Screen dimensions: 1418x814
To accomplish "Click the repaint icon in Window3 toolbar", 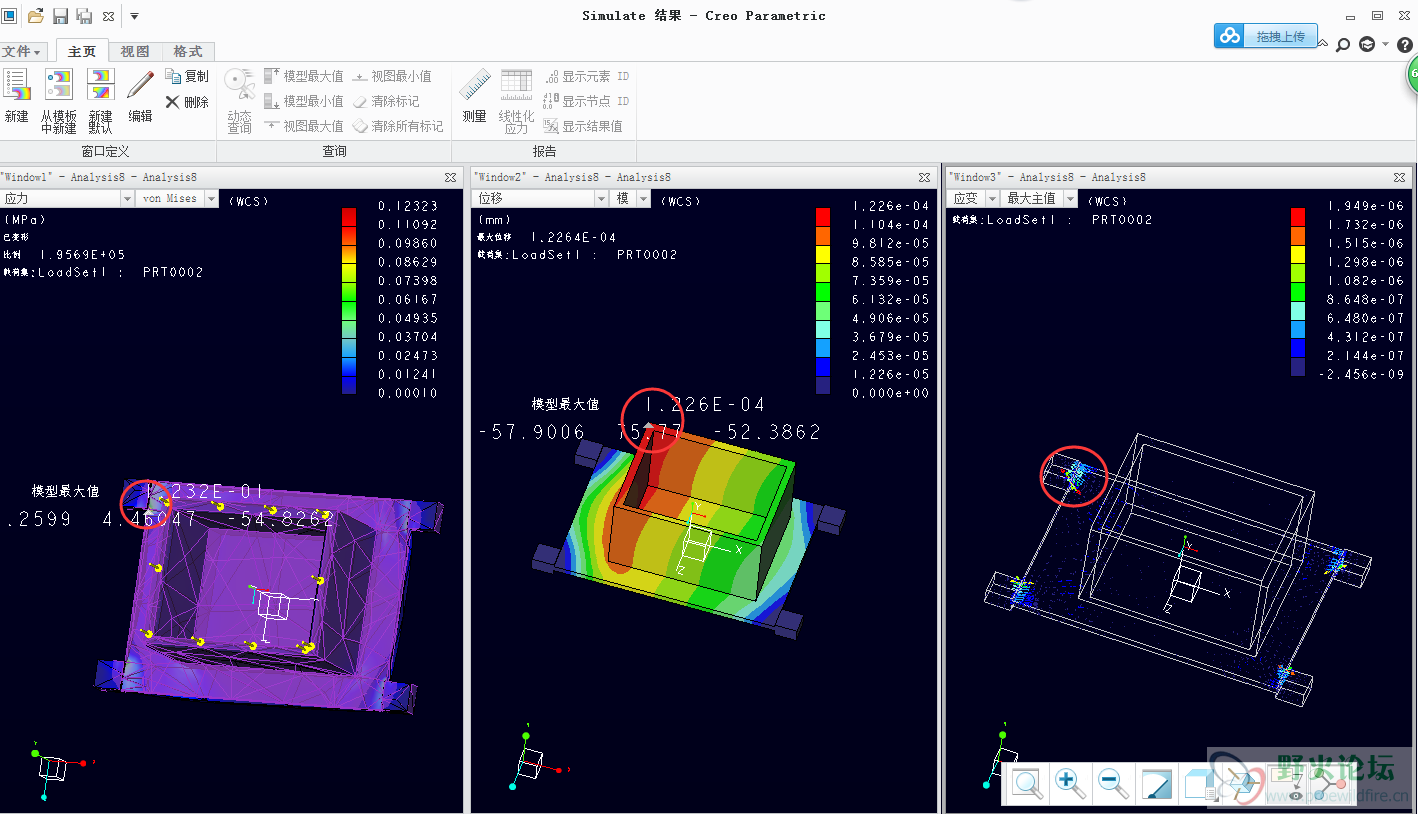I will [1156, 784].
